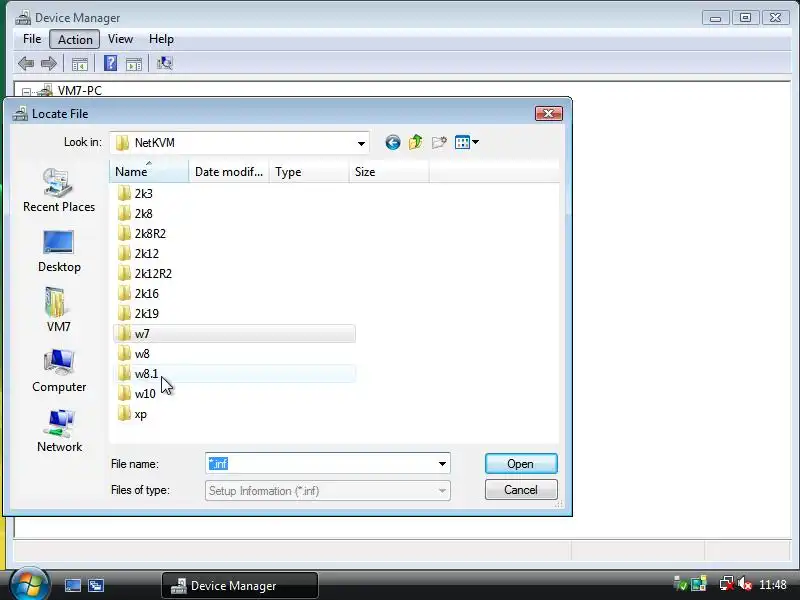Select the w7 folder
Image resolution: width=800 pixels, height=600 pixels.
[x=234, y=334]
